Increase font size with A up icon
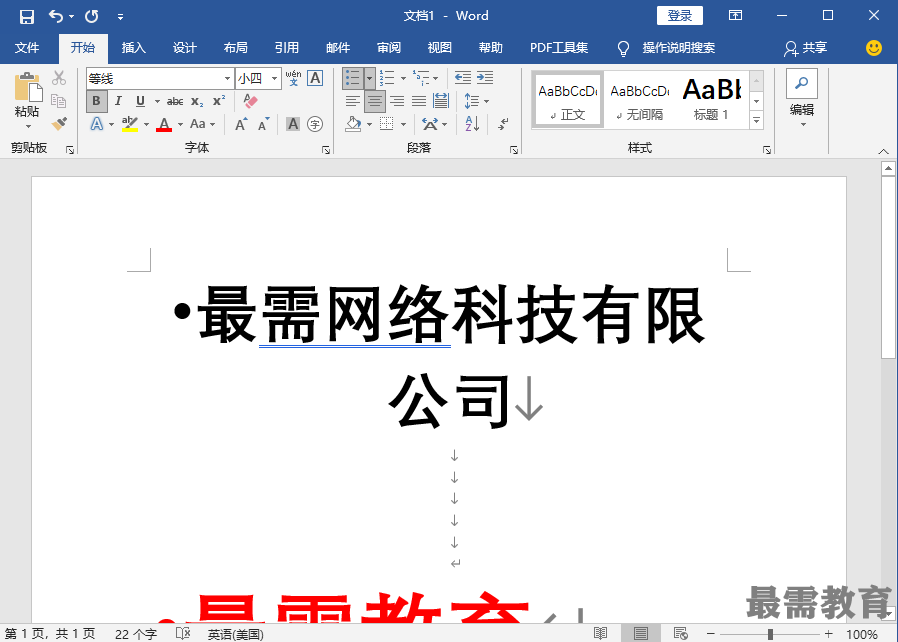The width and height of the screenshot is (898, 642). [241, 124]
